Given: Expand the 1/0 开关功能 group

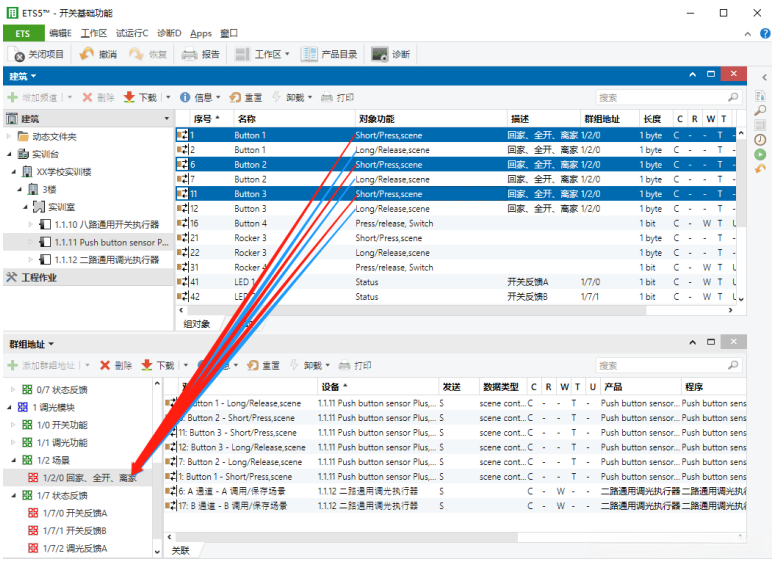Looking at the screenshot, I should pyautogui.click(x=14, y=425).
